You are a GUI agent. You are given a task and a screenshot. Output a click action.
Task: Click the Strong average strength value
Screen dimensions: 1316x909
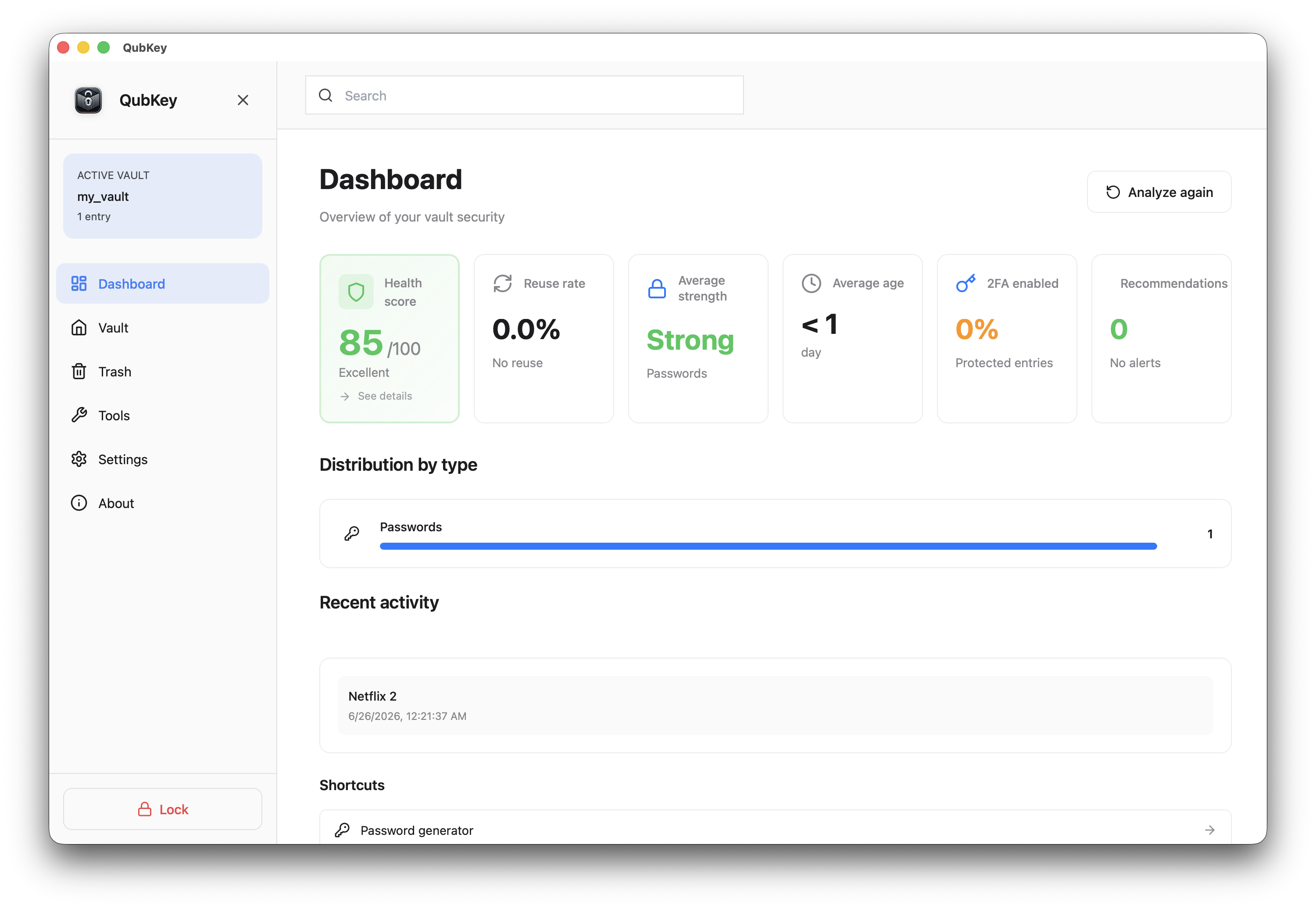[690, 340]
